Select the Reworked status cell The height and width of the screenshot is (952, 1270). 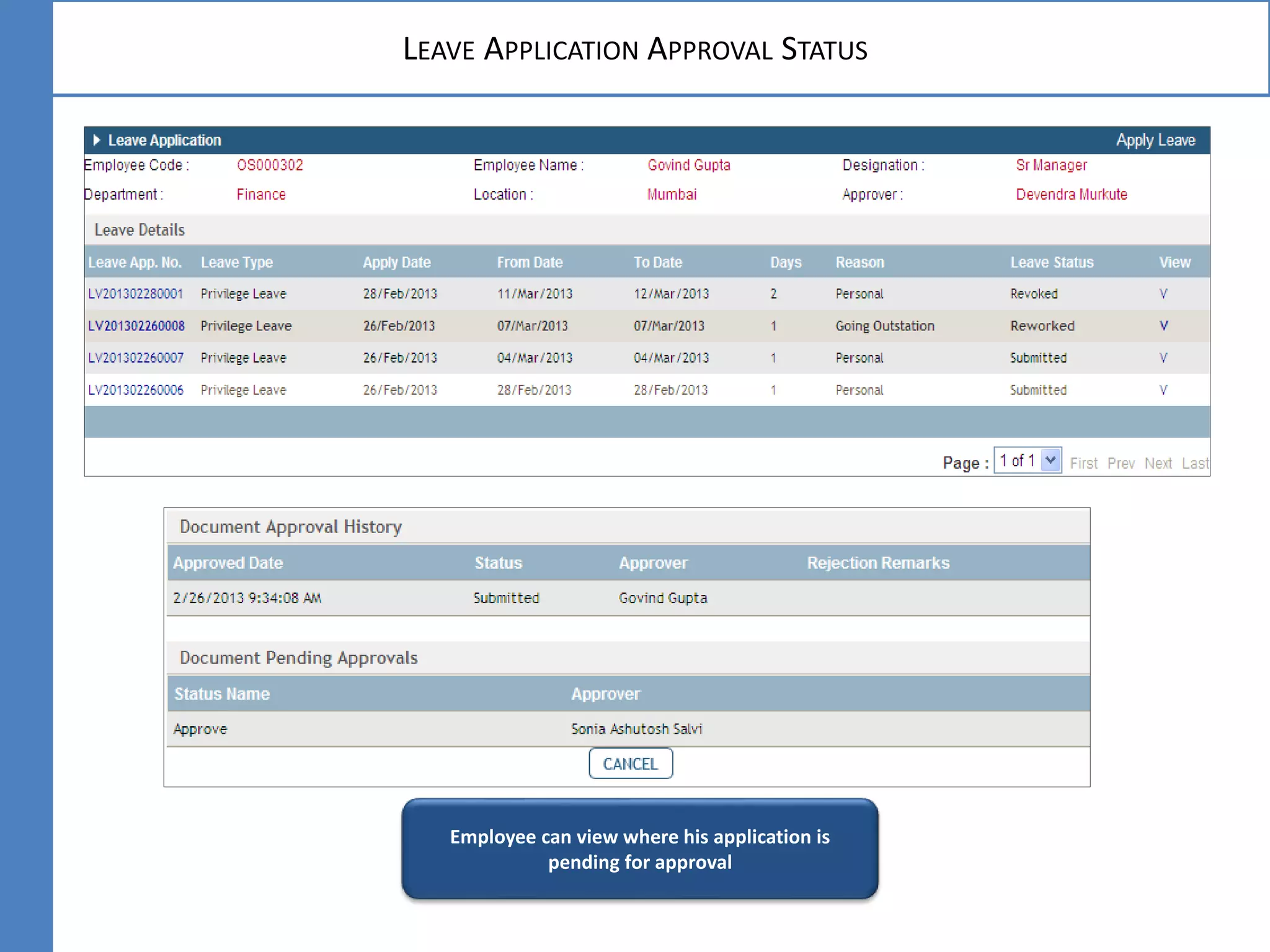(x=1042, y=326)
